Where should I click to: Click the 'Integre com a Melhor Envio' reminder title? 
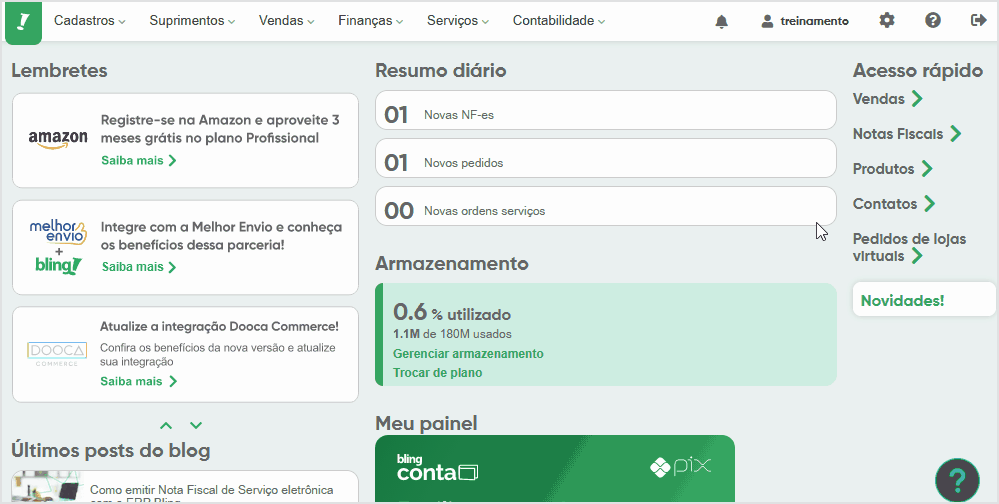coord(221,236)
